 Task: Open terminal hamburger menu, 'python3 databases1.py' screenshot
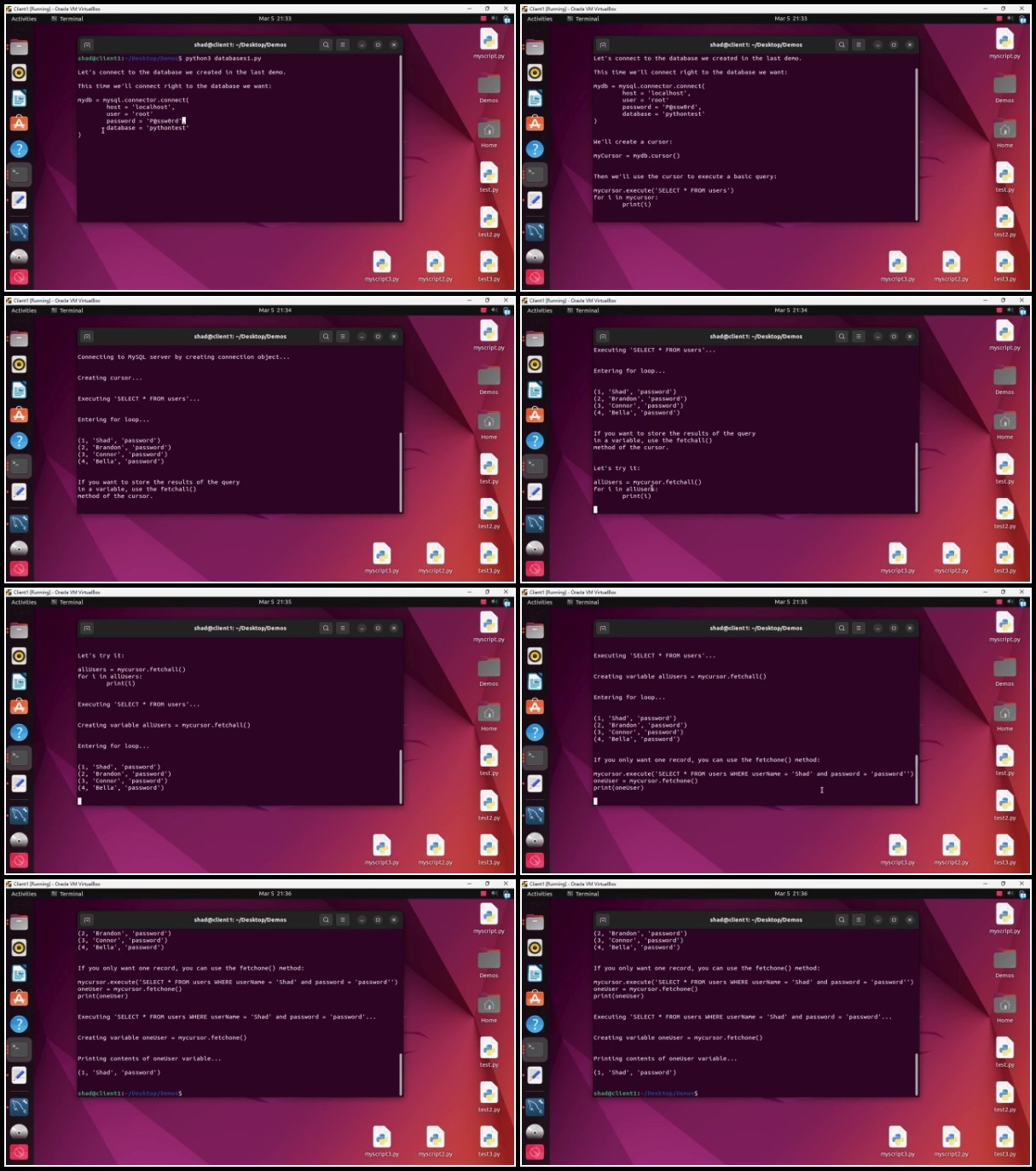tap(343, 44)
